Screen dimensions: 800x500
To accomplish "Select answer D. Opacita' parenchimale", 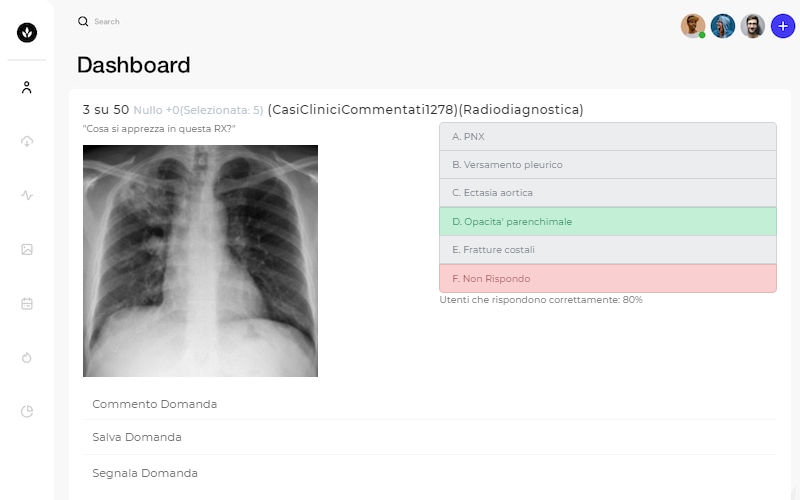I will click(608, 221).
